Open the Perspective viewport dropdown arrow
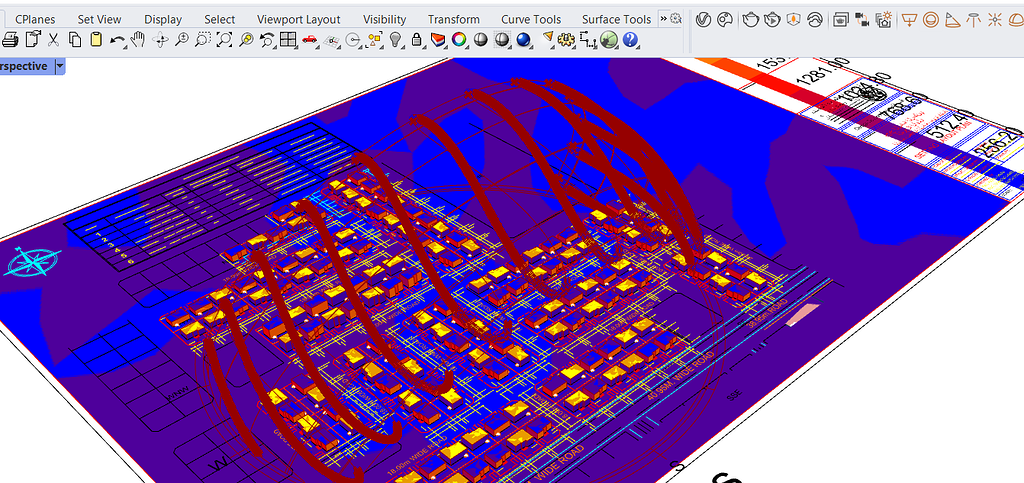This screenshot has width=1024, height=483. coord(60,66)
